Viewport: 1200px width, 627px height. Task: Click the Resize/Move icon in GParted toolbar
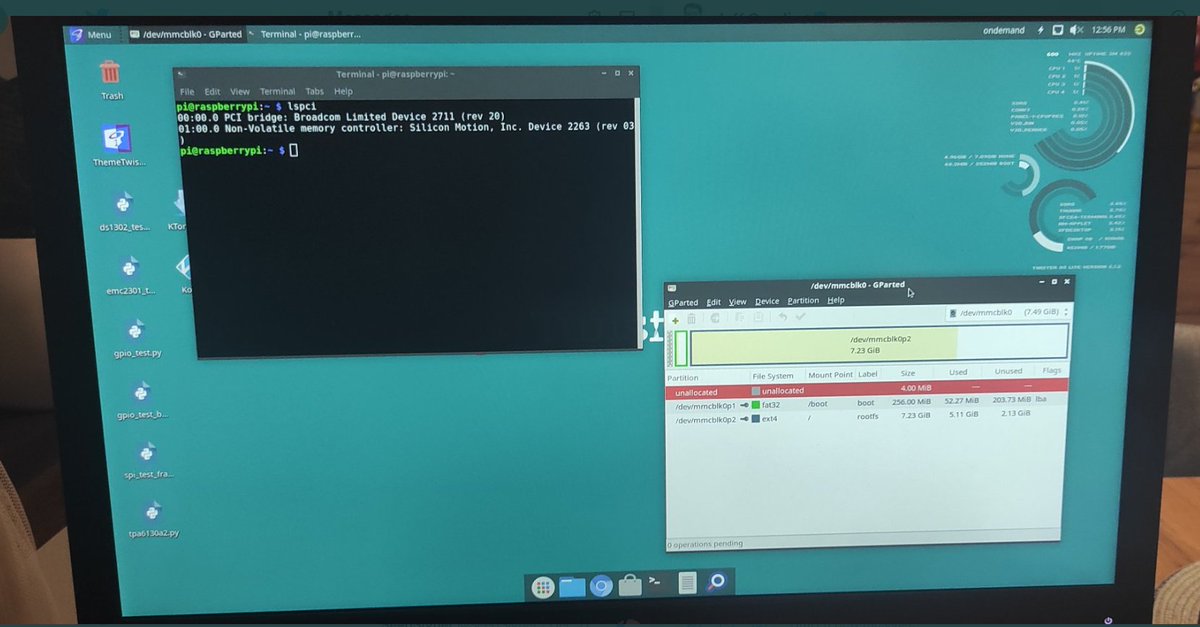pos(716,318)
